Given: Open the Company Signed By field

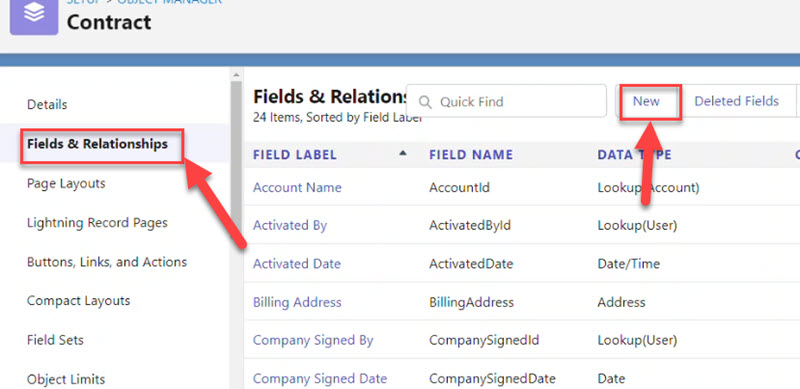Looking at the screenshot, I should (313, 340).
